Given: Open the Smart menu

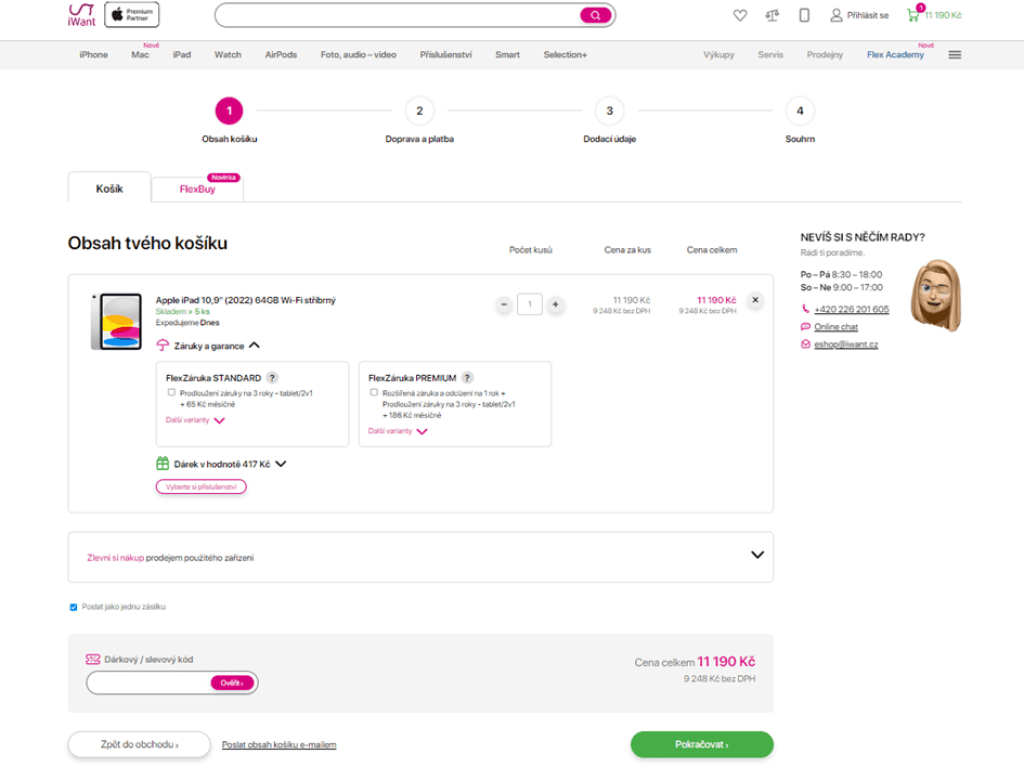Looking at the screenshot, I should tap(507, 55).
